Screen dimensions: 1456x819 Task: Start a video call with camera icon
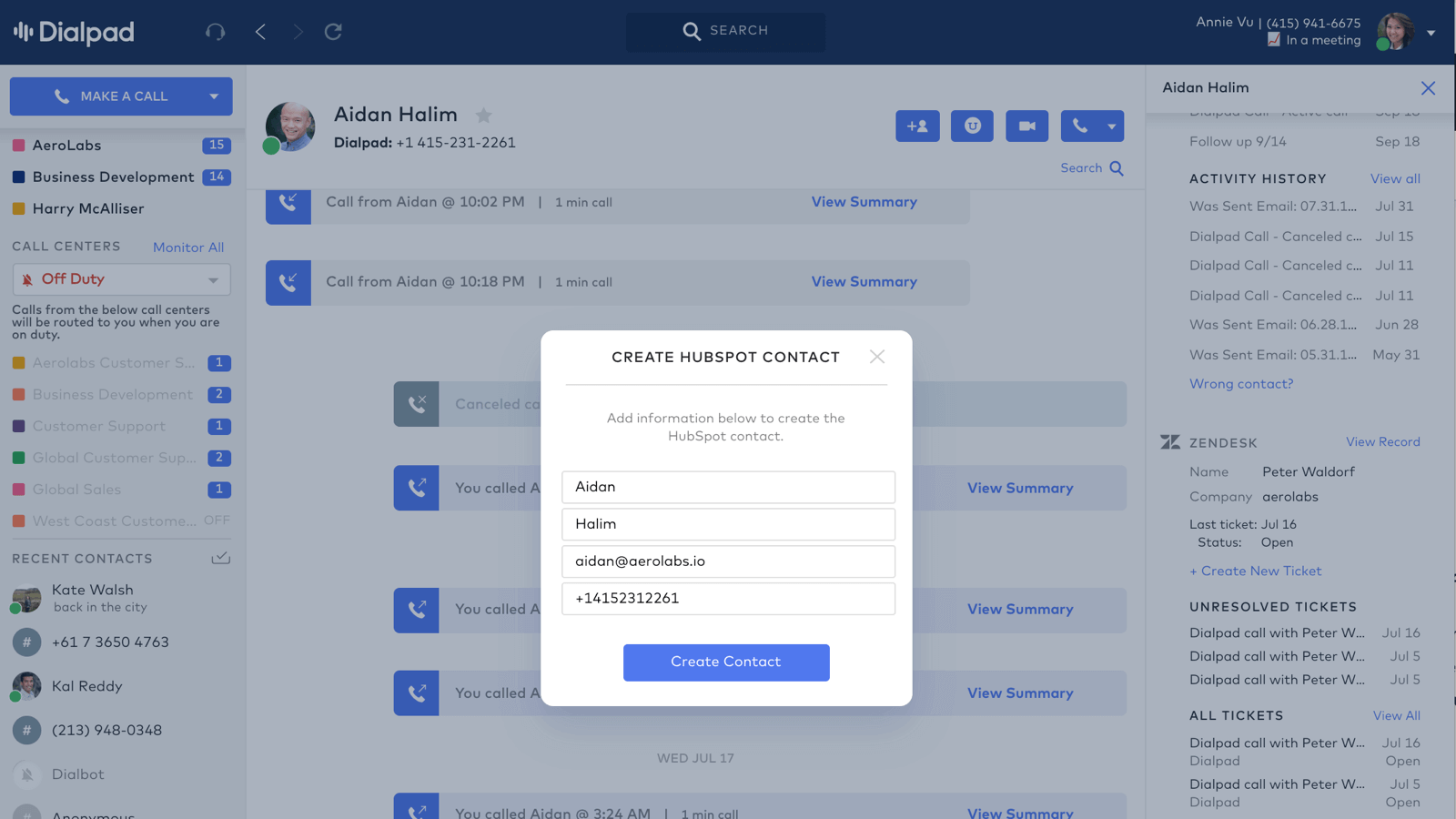[1026, 126]
